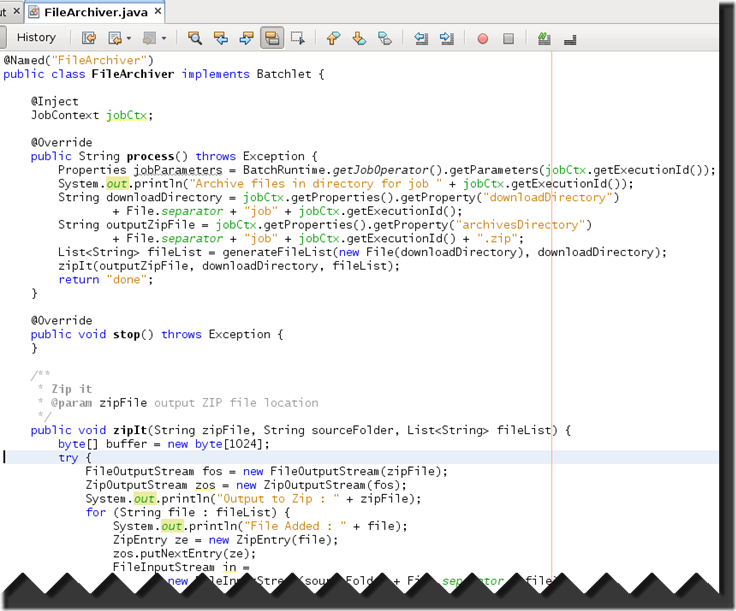Place cursor on the zipIt method declaration

click(130, 430)
